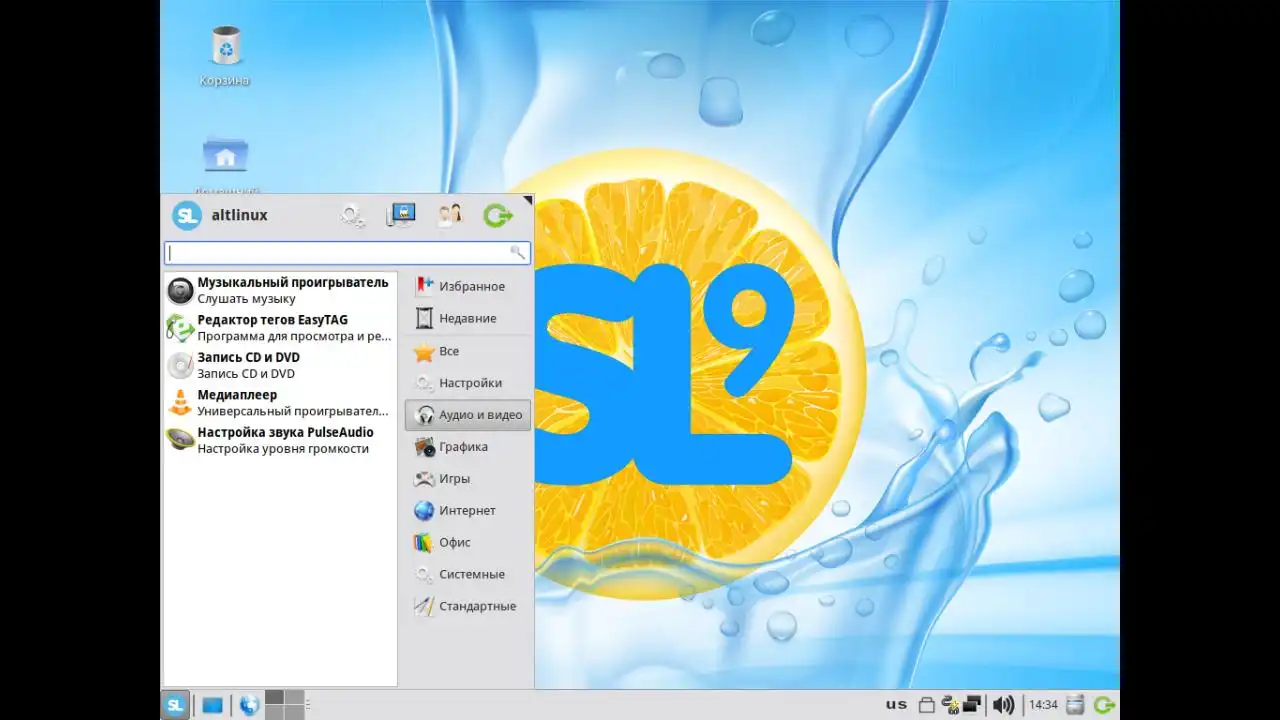Select the Игры games category

[x=468, y=479]
